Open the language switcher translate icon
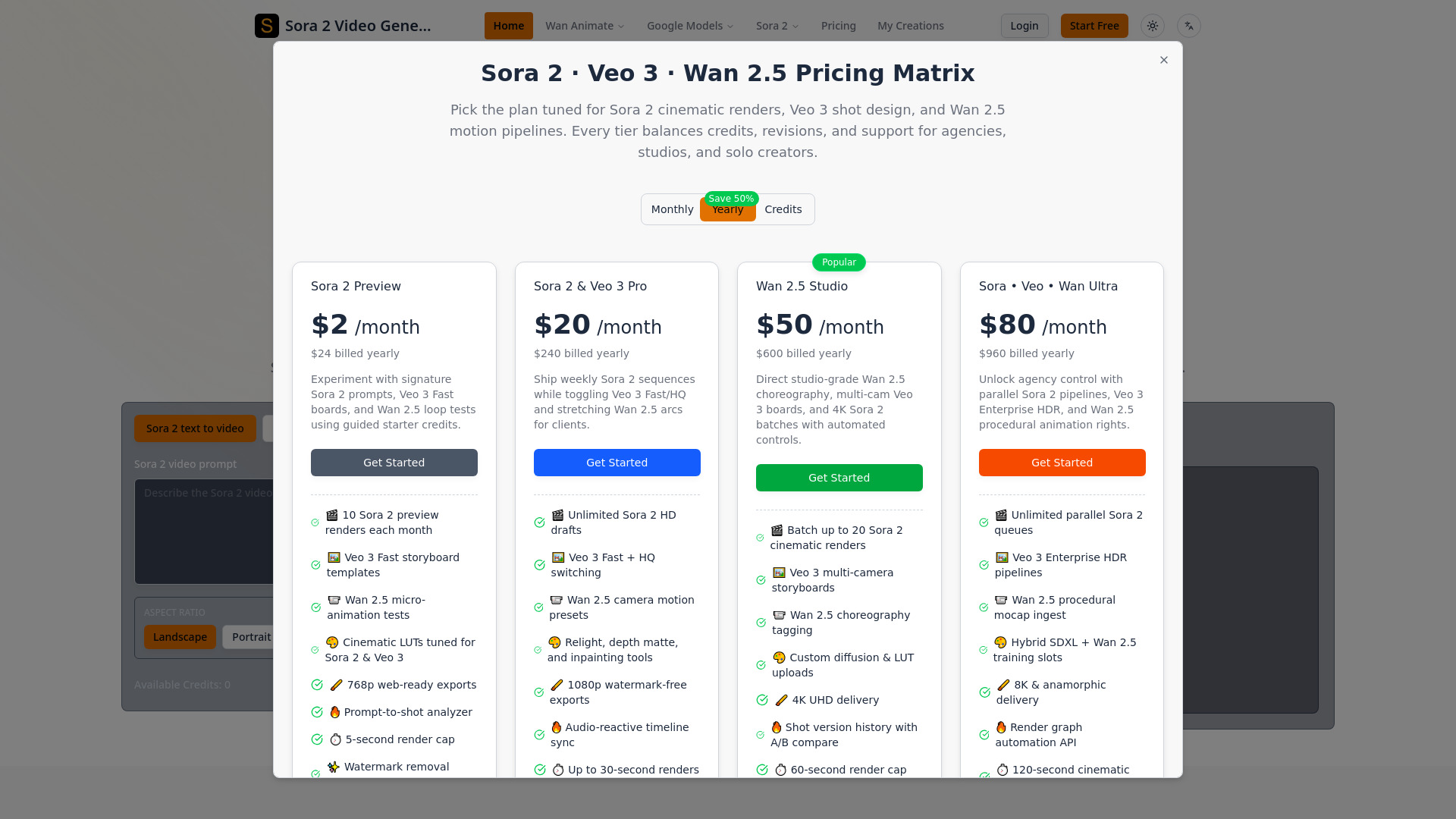Screen dimensions: 1456x819 coord(1188,25)
